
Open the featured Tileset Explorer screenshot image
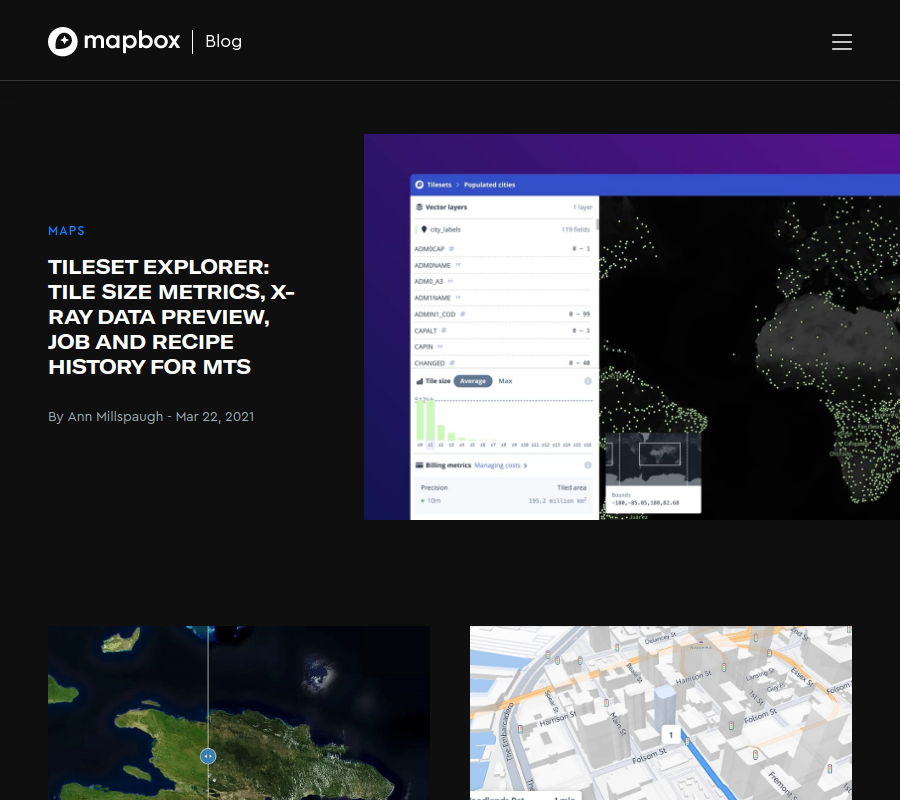(632, 327)
